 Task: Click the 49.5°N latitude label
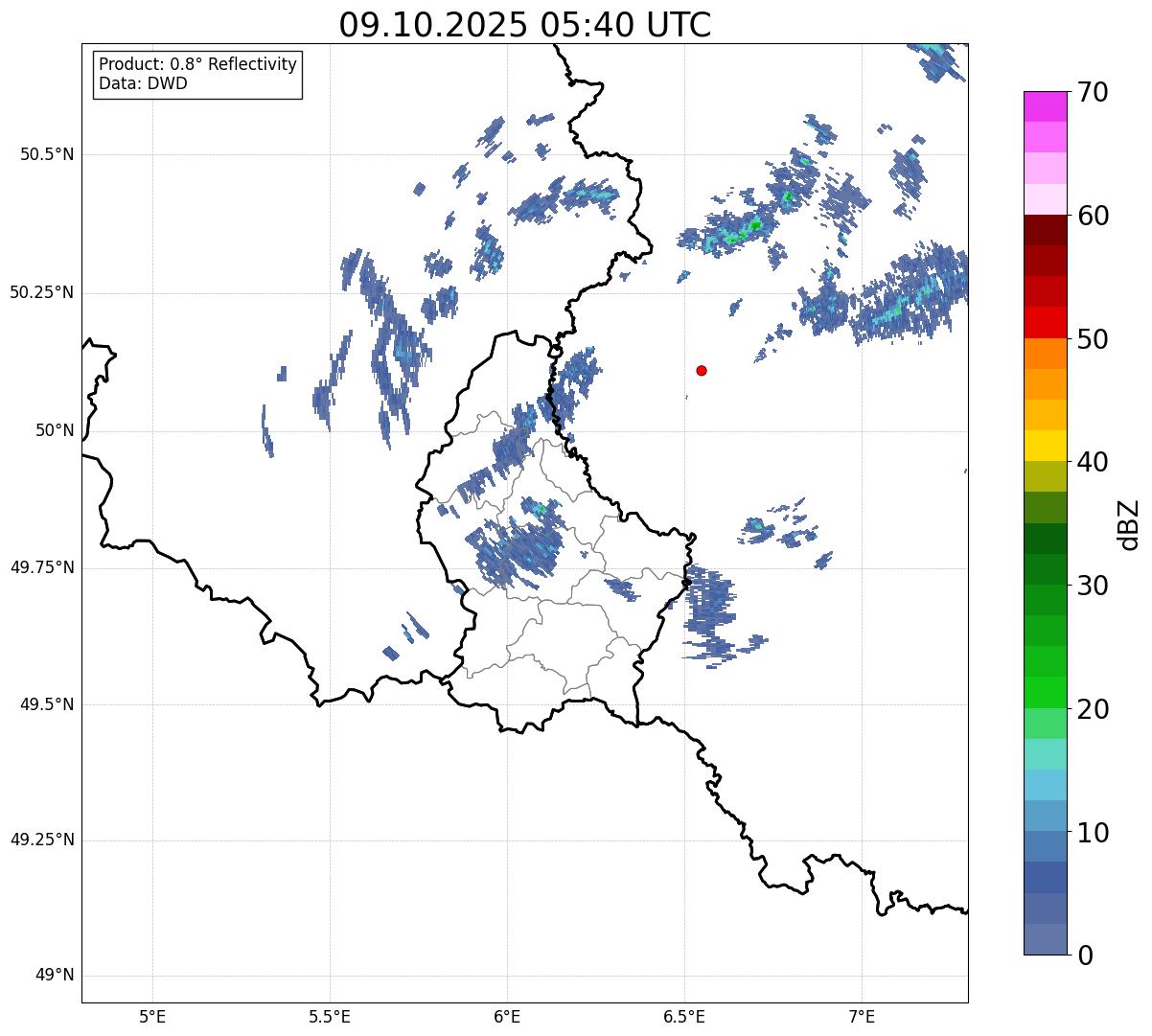[x=47, y=704]
